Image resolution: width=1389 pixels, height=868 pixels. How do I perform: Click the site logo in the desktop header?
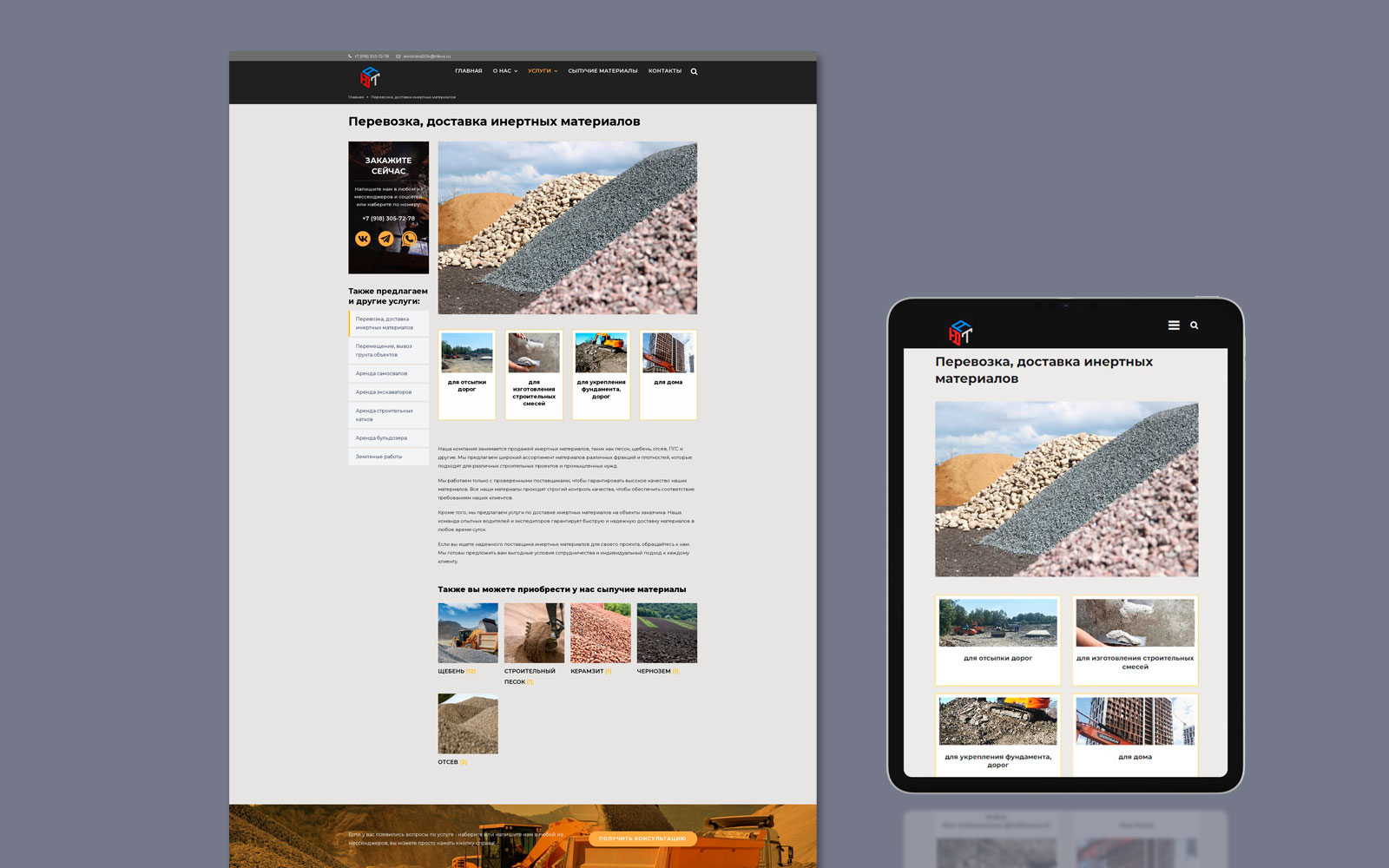370,77
